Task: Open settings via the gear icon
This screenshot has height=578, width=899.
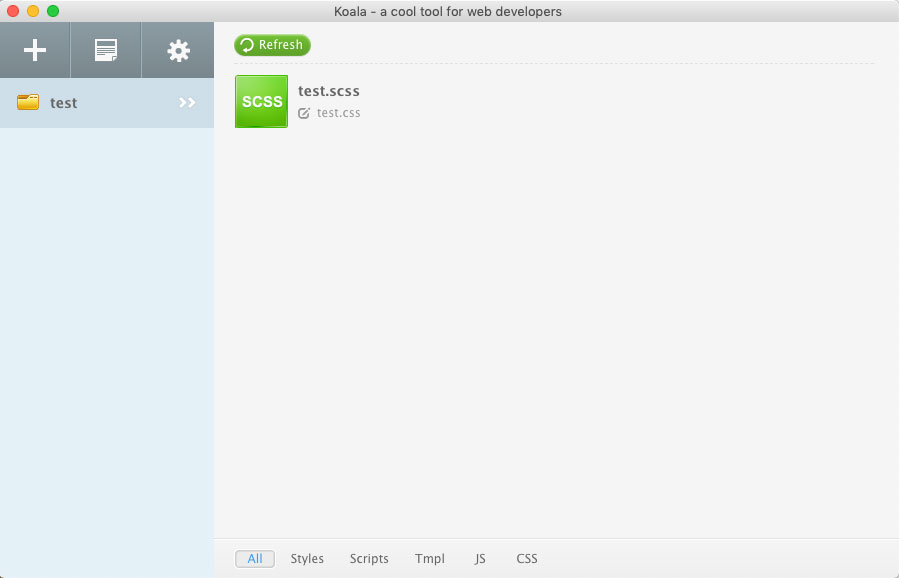Action: (x=178, y=51)
